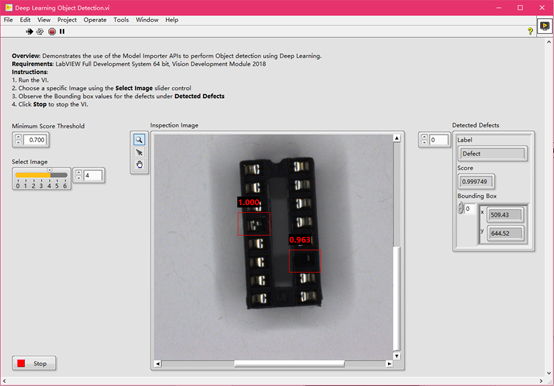
Task: Click the Select Image slider track
Action: [x=41, y=175]
